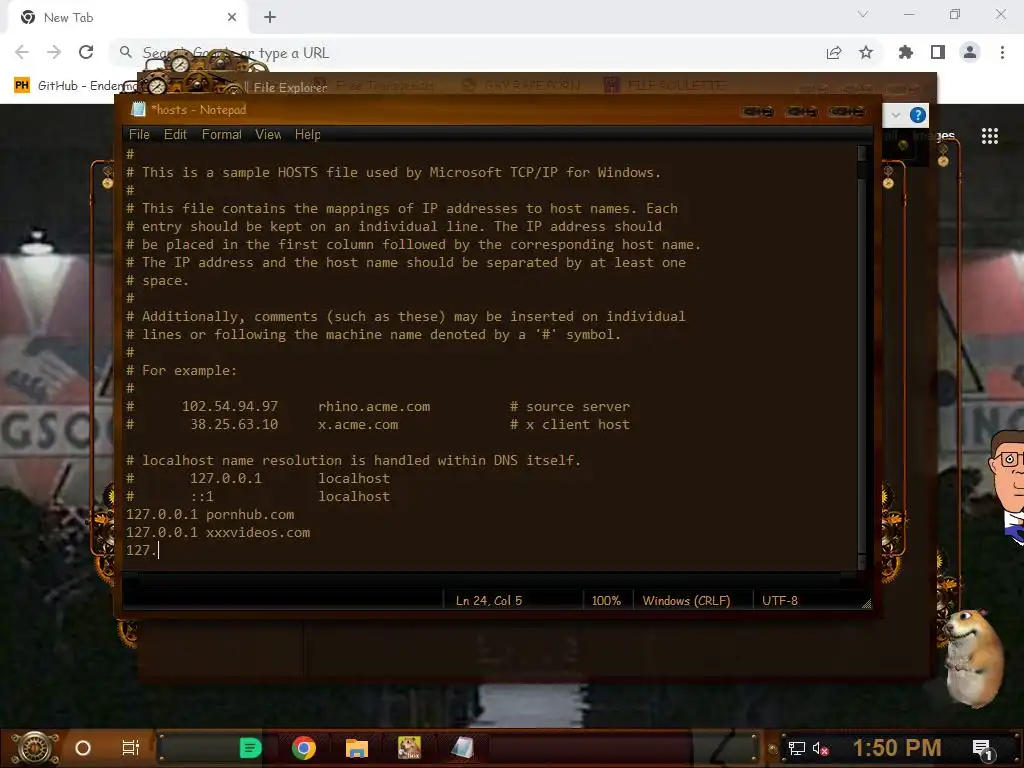Open green chat app on taskbar
The width and height of the screenshot is (1024, 768).
(x=251, y=748)
